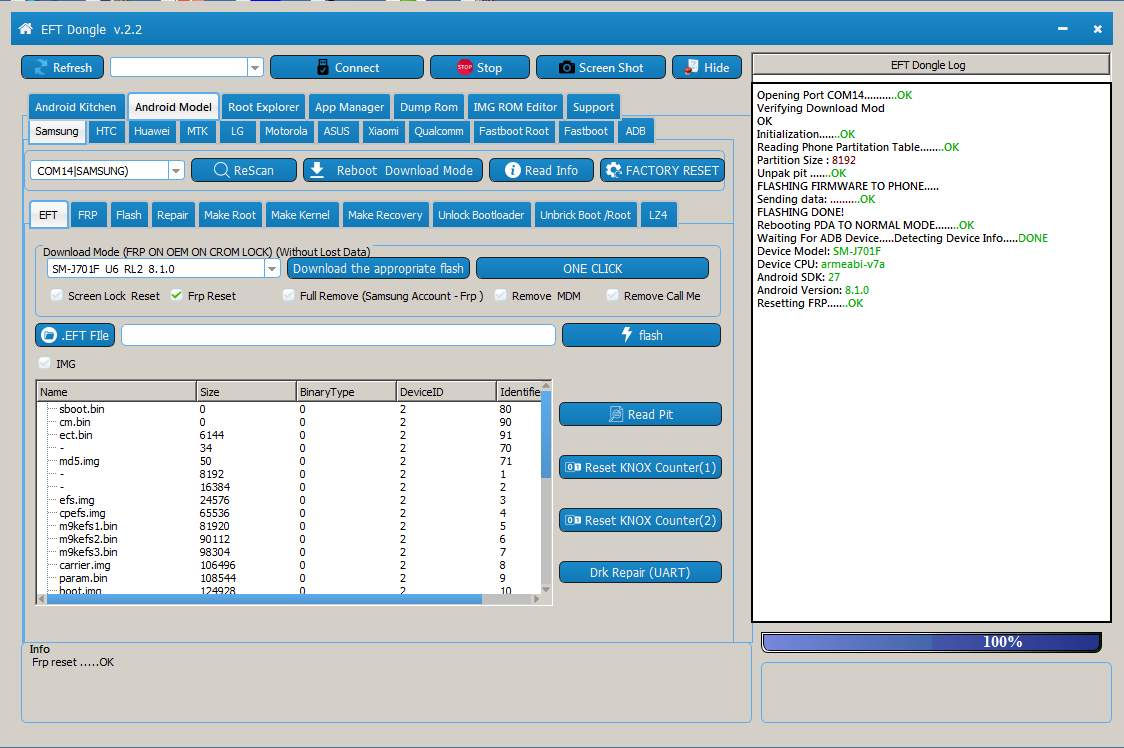1124x748 pixels.
Task: Click the Read Info "i" icon
Action: coord(513,170)
